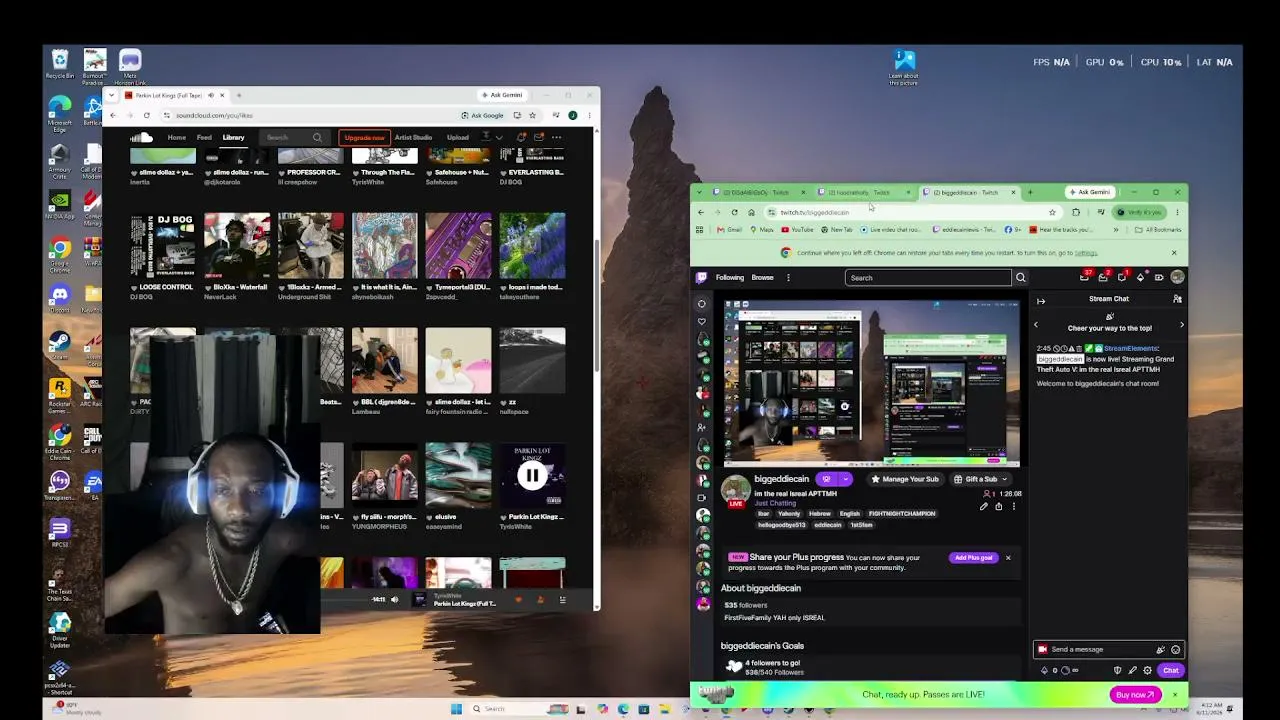Toggle like on the zz track

[503, 402]
